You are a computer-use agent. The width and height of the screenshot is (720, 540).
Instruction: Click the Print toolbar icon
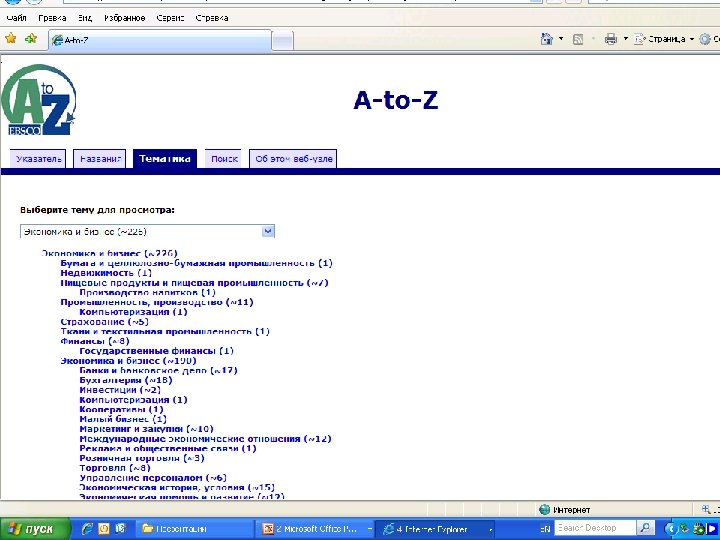coord(611,39)
